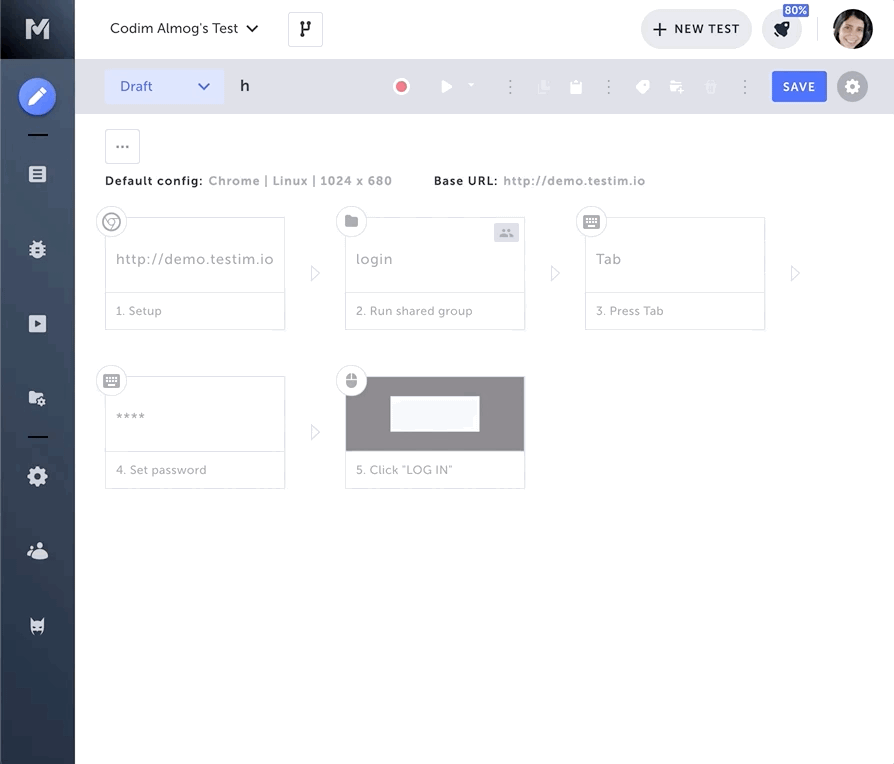
Task: Open the folder-with-gear icon in sidebar
Action: pyautogui.click(x=37, y=398)
